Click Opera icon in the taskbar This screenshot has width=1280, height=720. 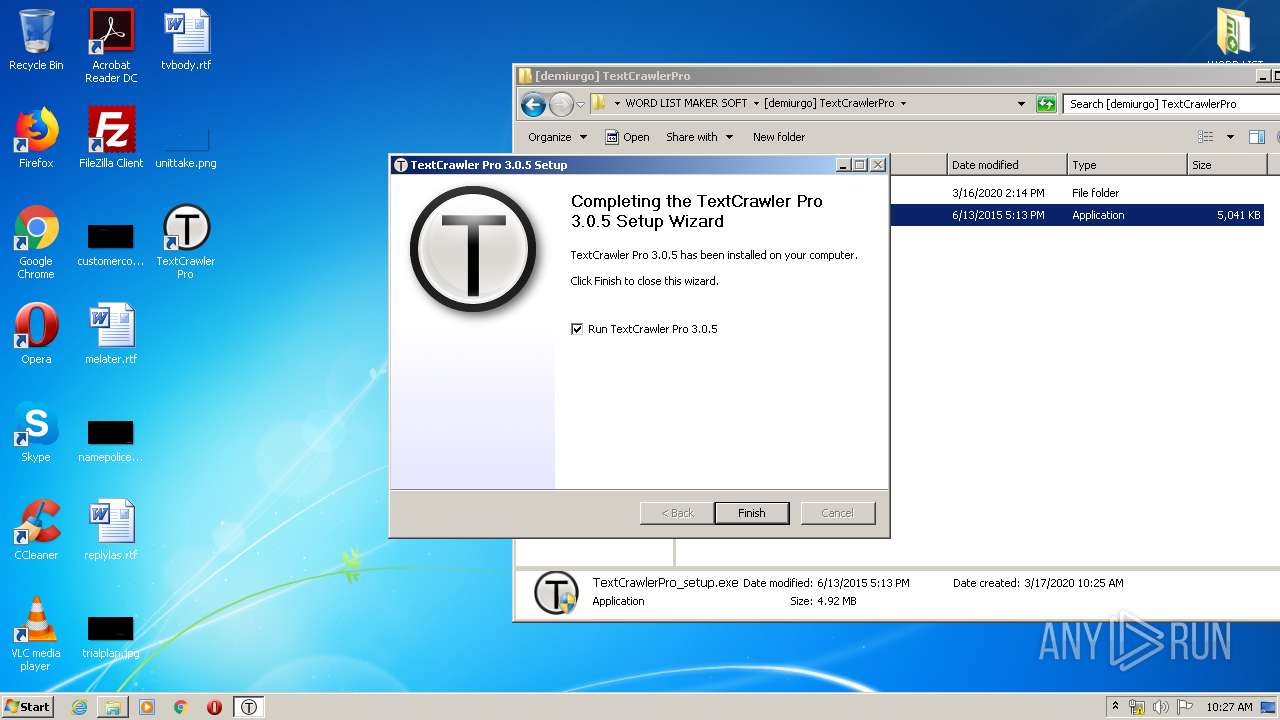(x=214, y=707)
